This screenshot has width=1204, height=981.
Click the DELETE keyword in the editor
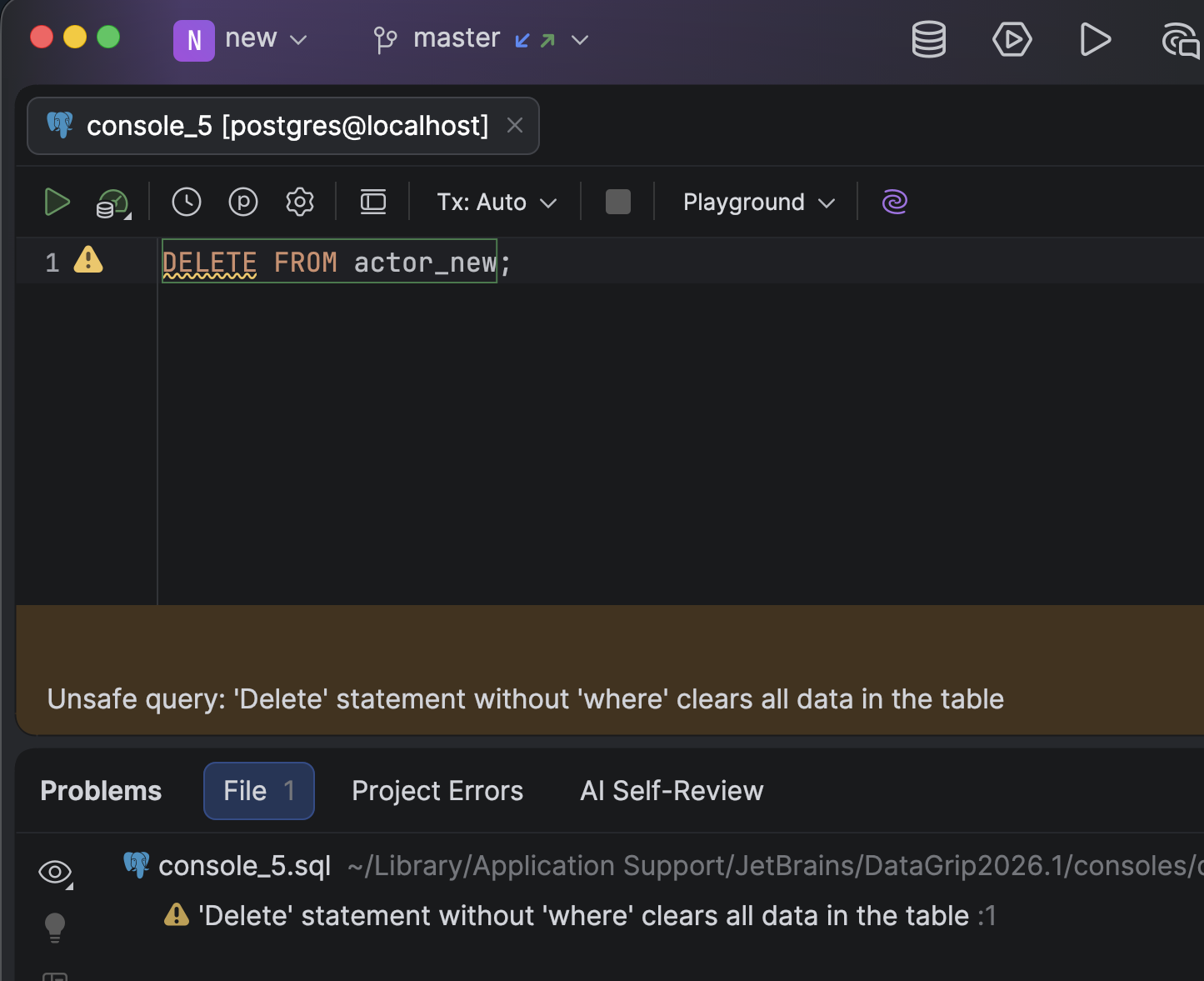(209, 263)
